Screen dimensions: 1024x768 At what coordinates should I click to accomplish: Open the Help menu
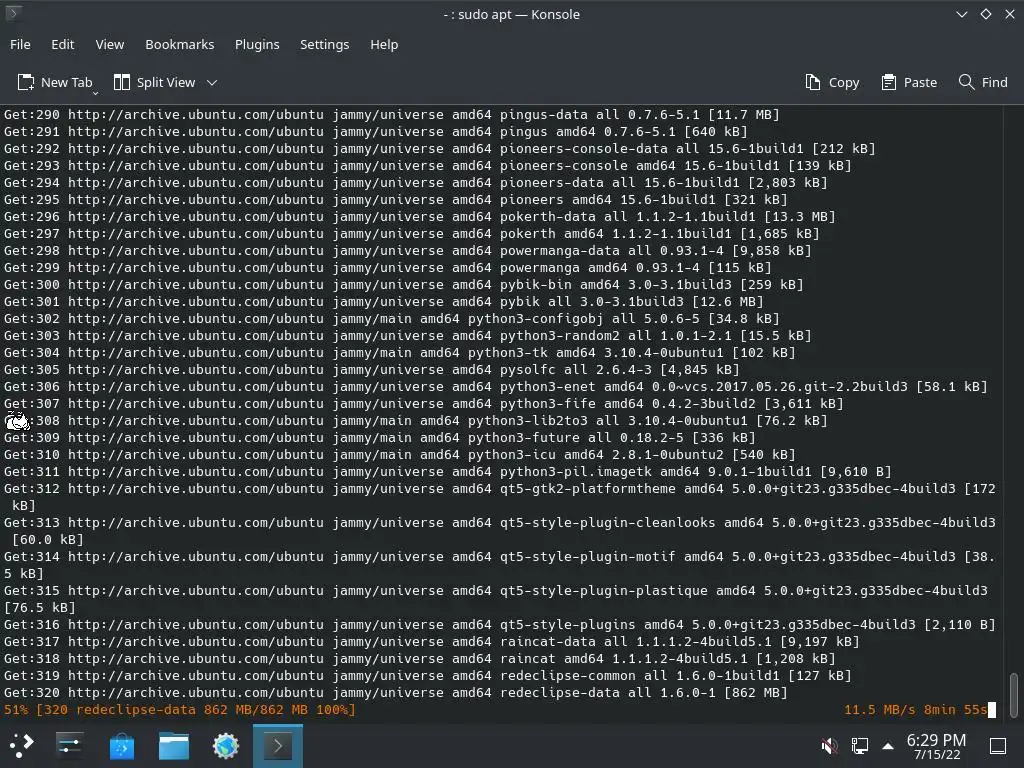click(384, 44)
